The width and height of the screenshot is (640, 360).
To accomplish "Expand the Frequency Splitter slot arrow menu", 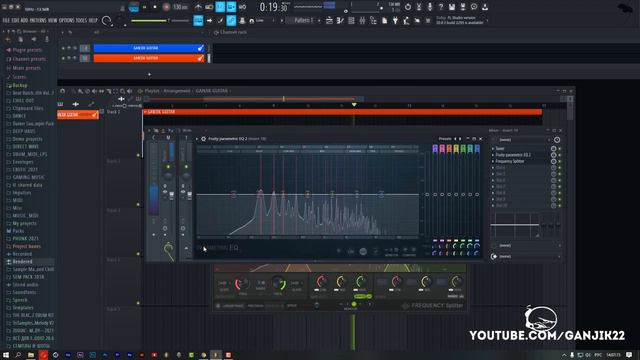I will pyautogui.click(x=493, y=161).
